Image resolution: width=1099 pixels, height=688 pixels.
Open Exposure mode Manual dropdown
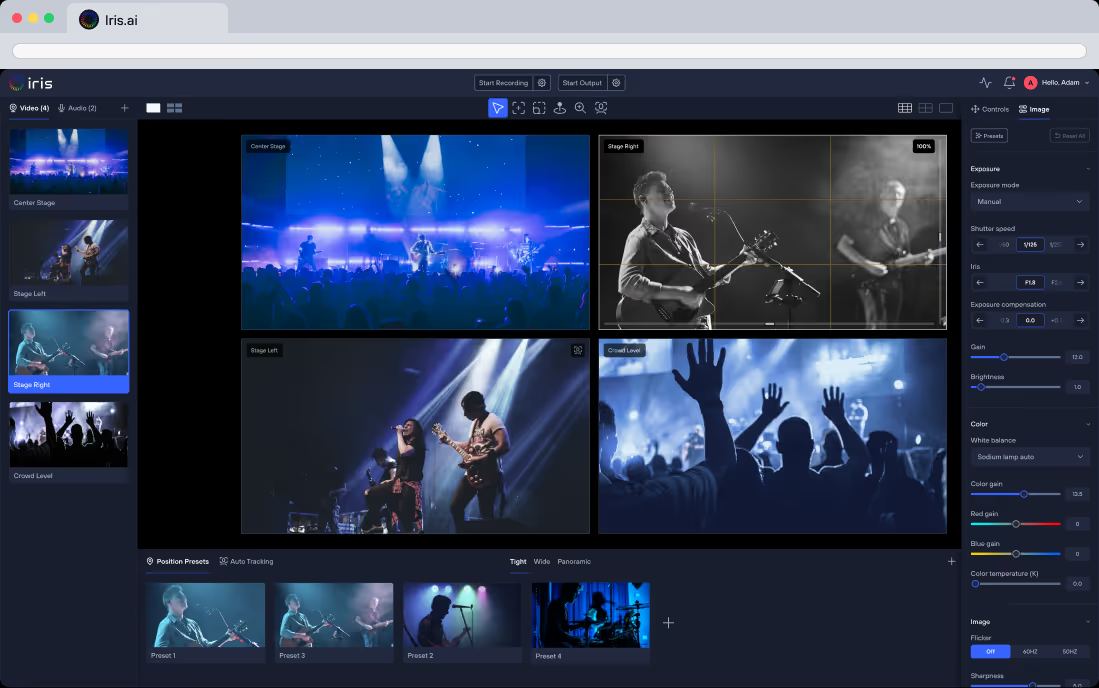coord(1030,202)
